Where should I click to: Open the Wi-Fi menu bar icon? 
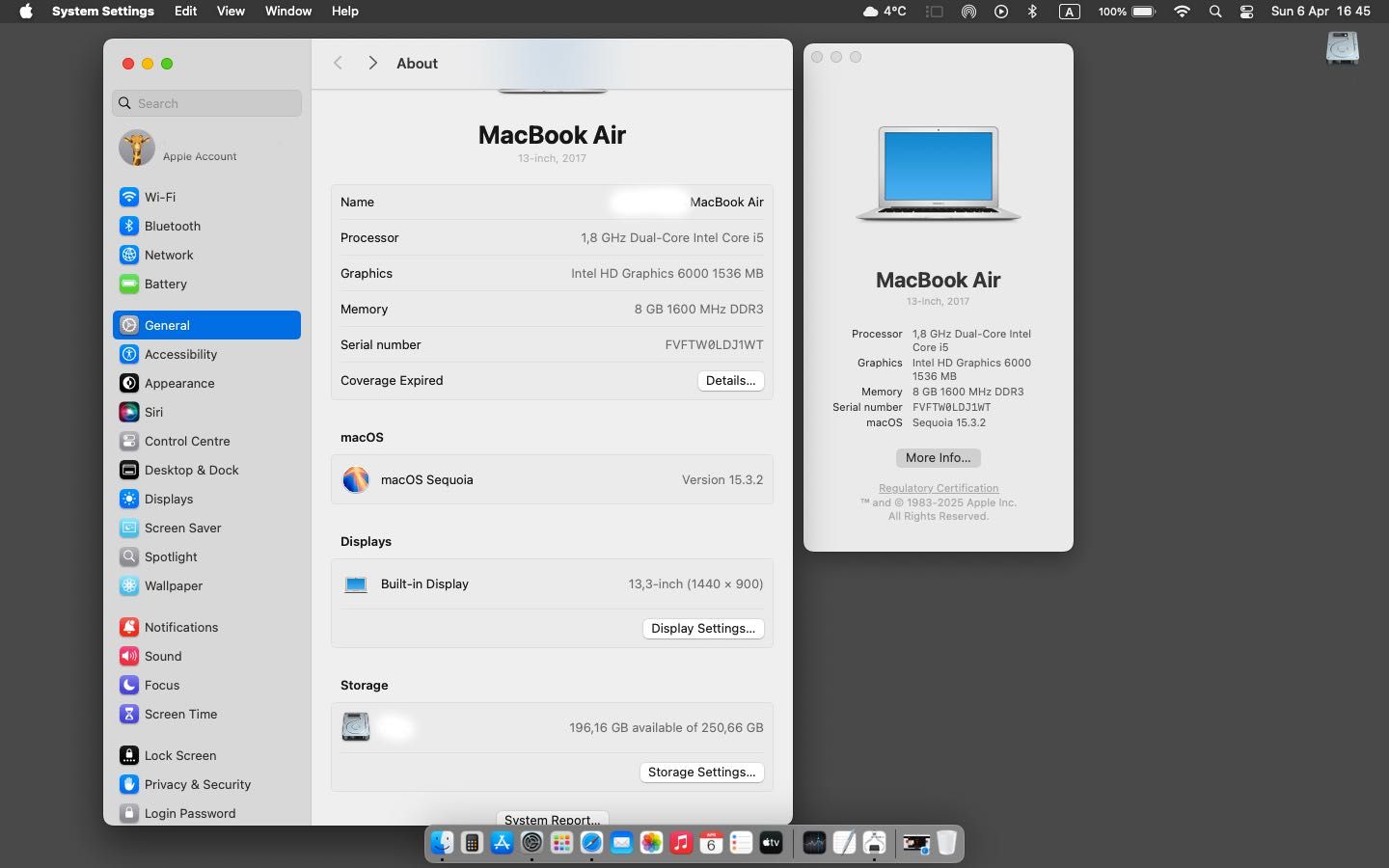pyautogui.click(x=1182, y=12)
